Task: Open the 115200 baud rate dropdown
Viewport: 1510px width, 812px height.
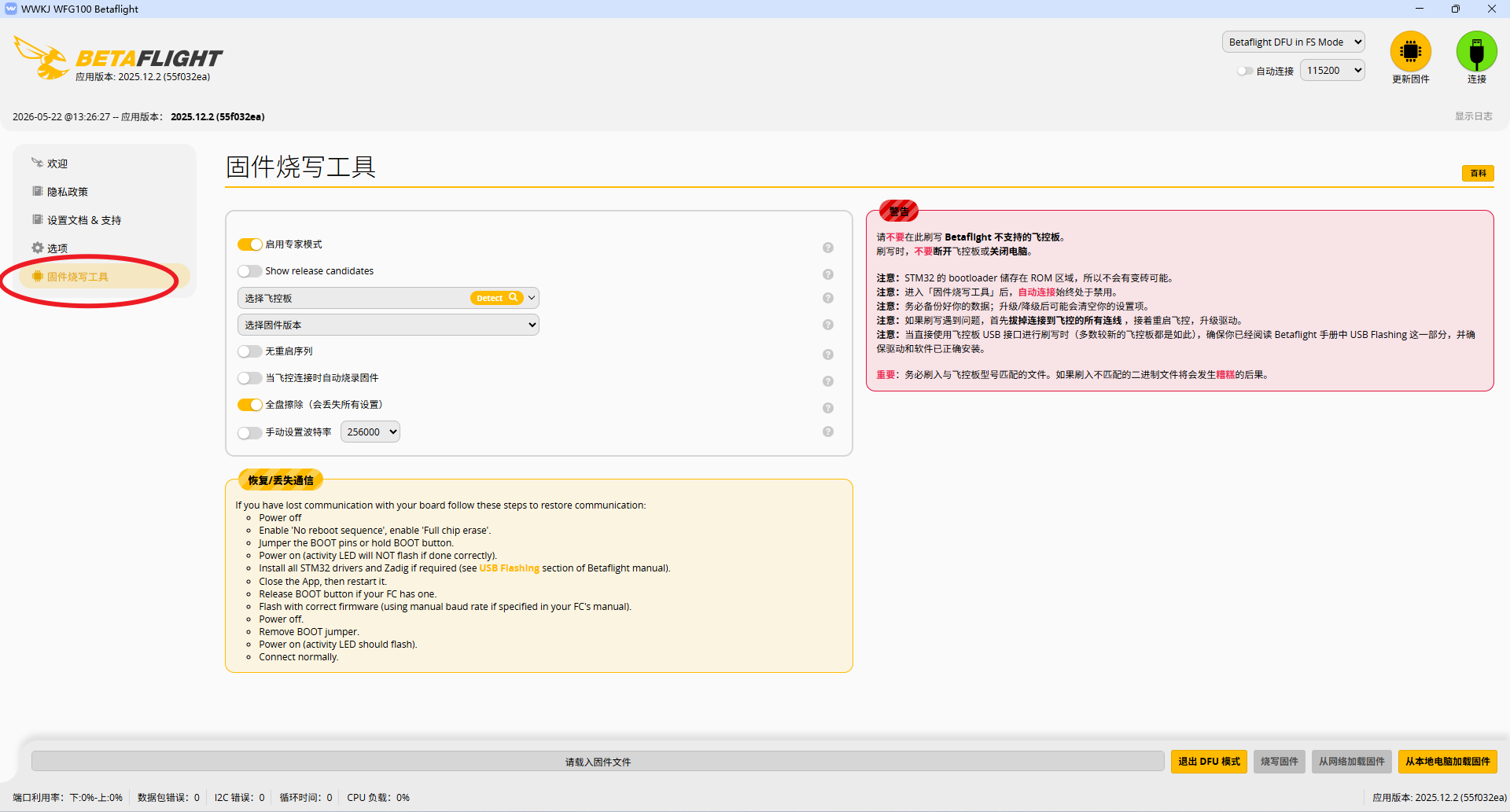Action: click(1332, 70)
